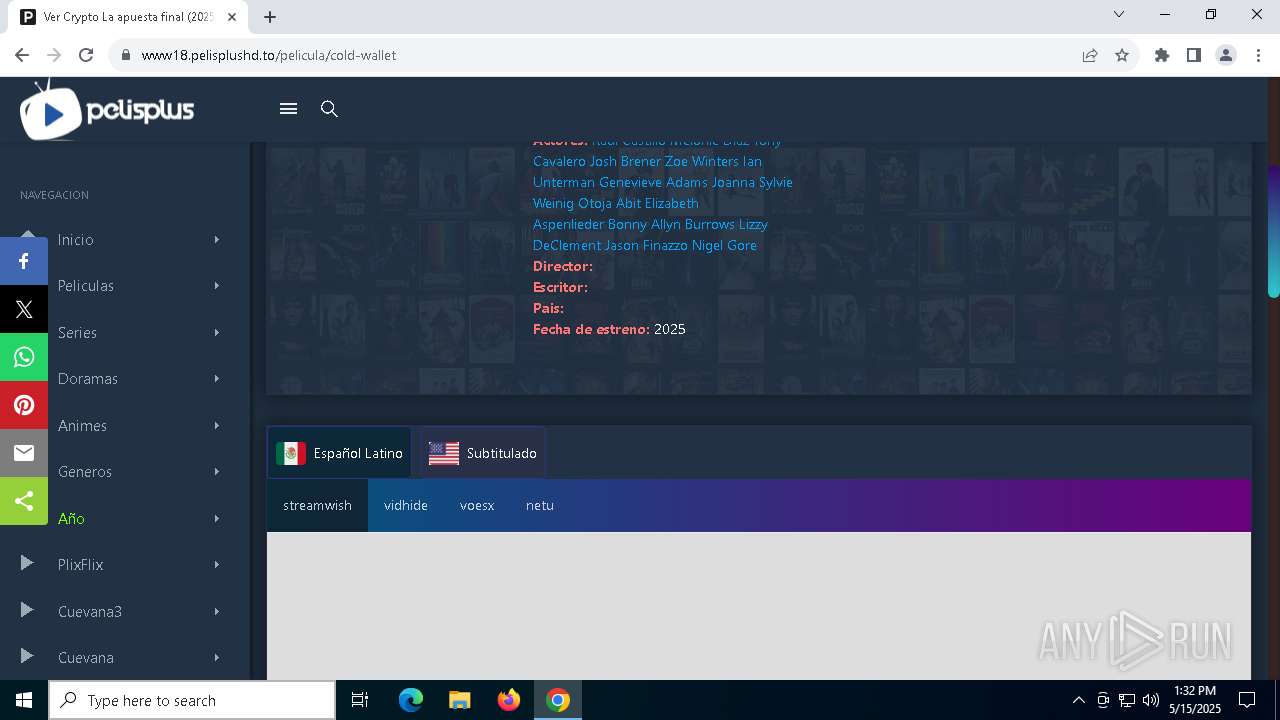Open actor link Allyn Burrows
The width and height of the screenshot is (1280, 720).
click(693, 224)
